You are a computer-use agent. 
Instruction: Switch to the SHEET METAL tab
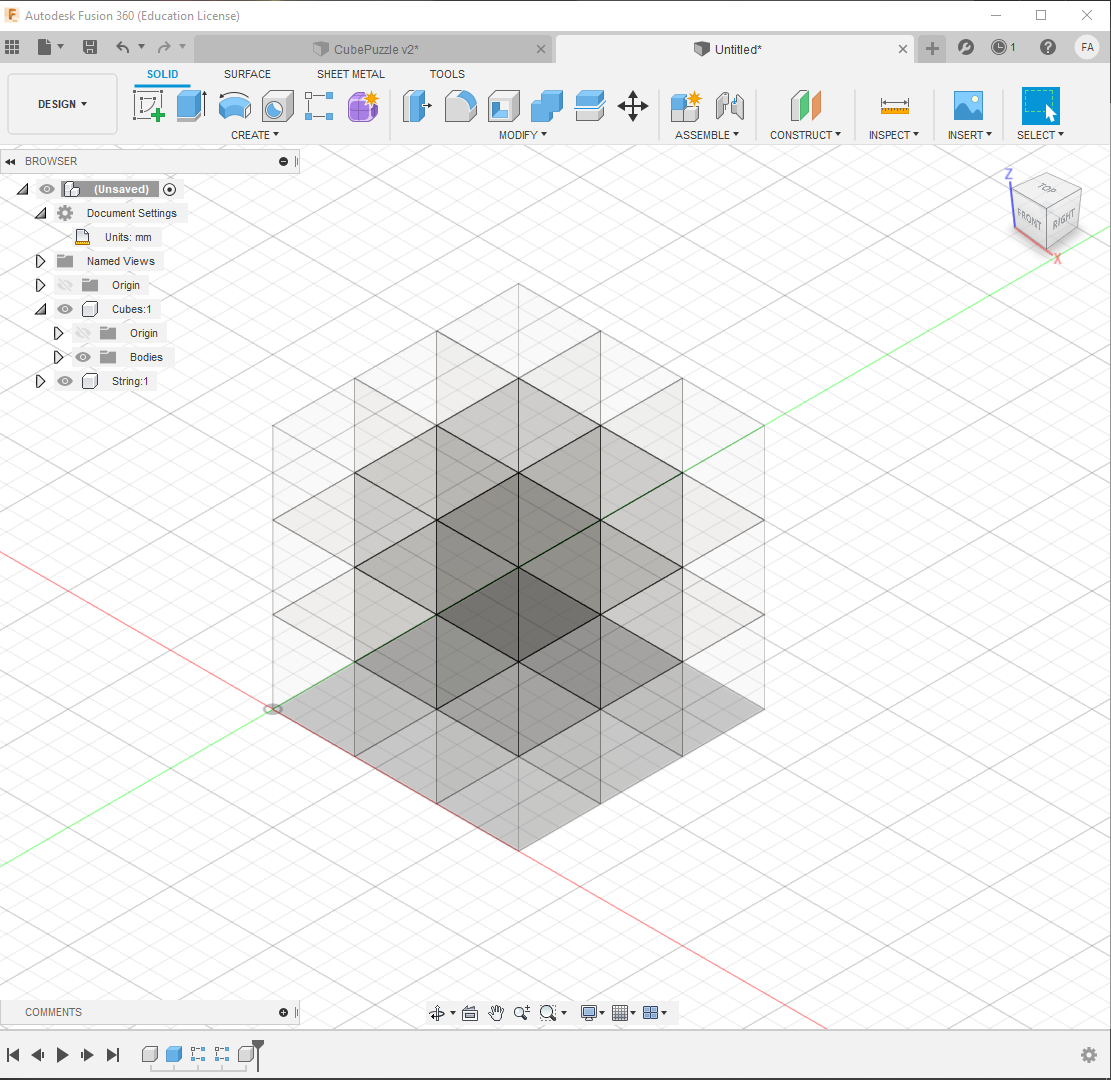click(350, 74)
